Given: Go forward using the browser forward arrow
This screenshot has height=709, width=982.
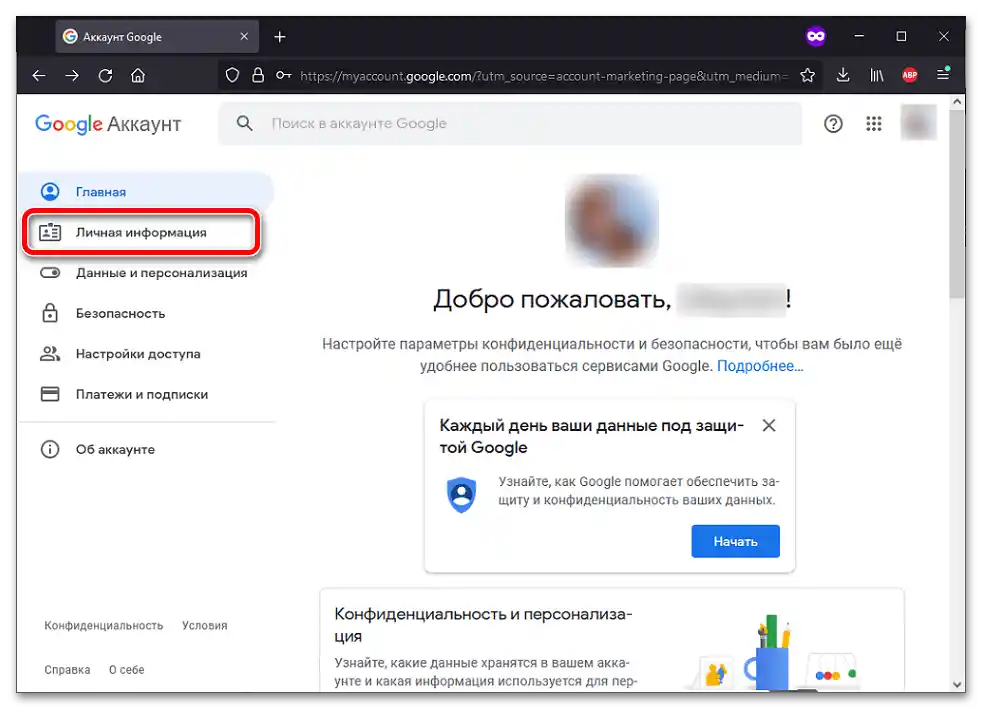Looking at the screenshot, I should tap(72, 76).
